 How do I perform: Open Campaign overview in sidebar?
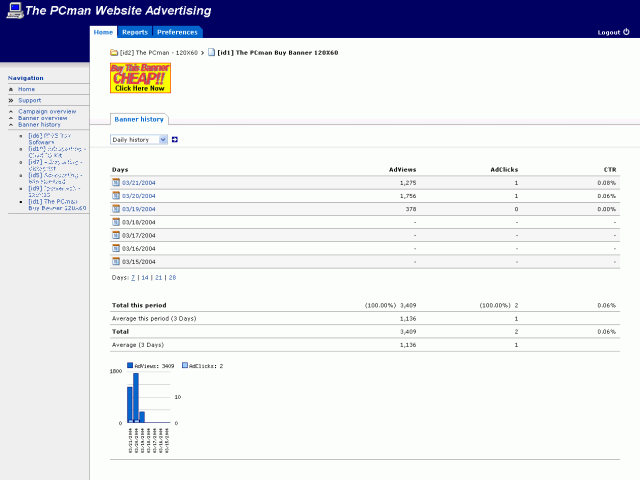(x=47, y=111)
